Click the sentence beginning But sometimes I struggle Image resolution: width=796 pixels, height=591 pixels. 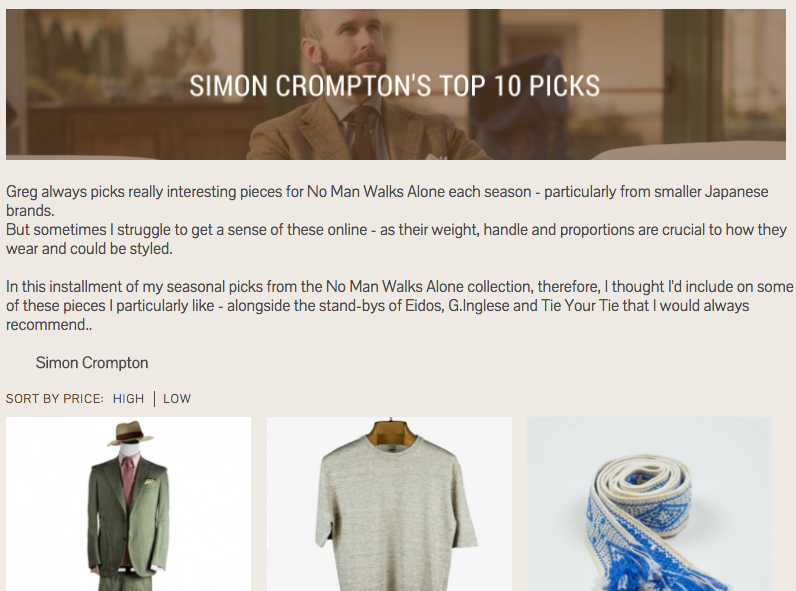coord(396,239)
